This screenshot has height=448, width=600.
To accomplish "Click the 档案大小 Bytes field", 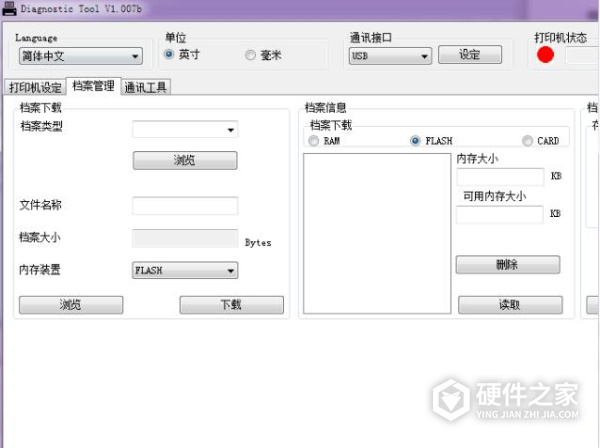I will [185, 238].
